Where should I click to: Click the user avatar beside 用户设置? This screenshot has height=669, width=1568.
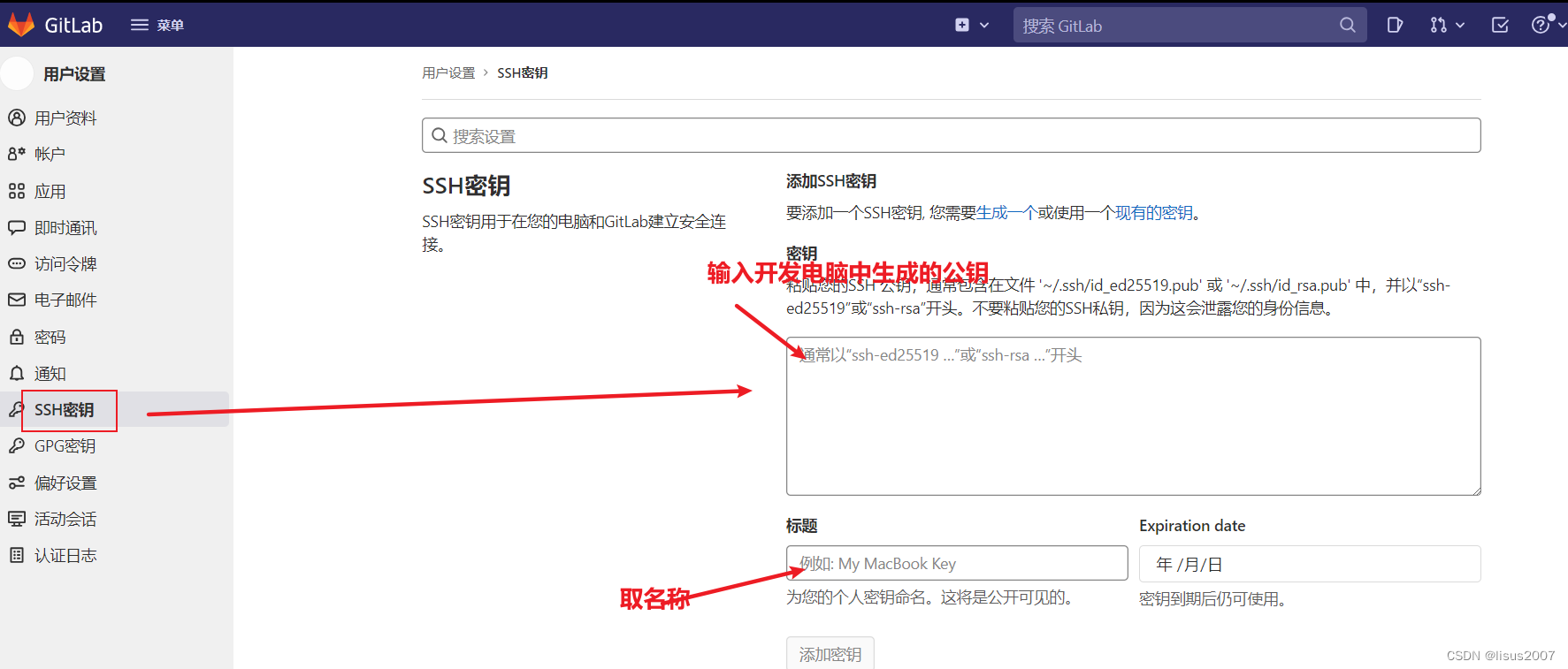click(18, 73)
